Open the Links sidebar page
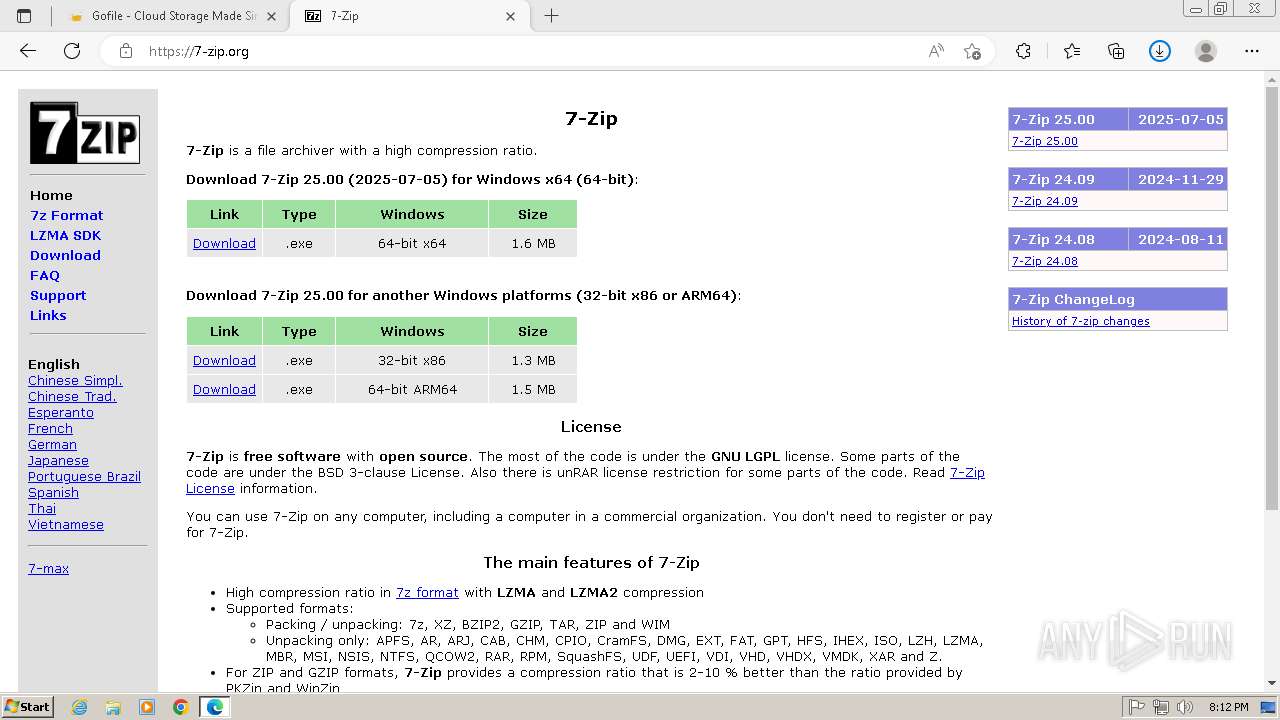The width and height of the screenshot is (1280, 720). [x=48, y=315]
